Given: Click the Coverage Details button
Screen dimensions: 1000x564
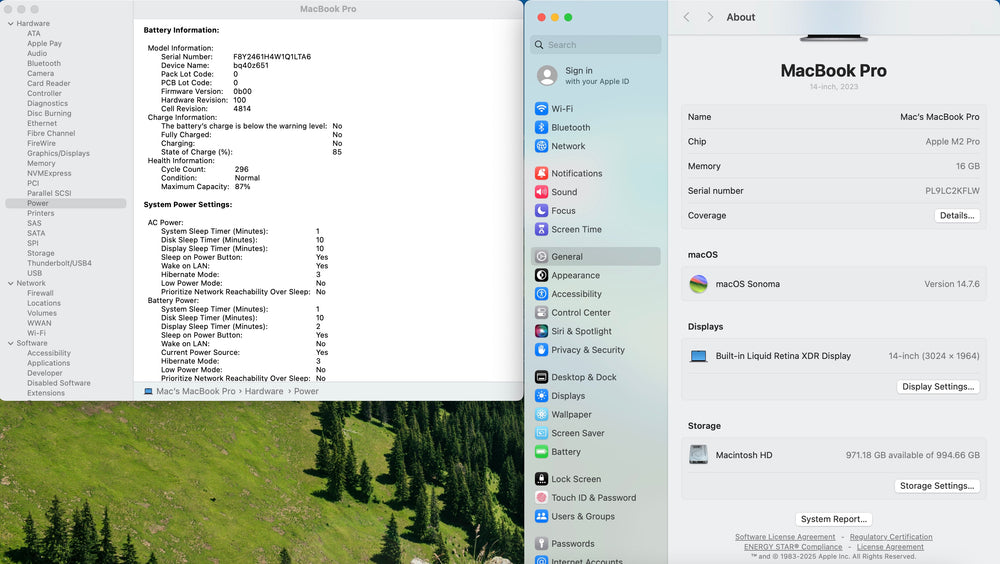Looking at the screenshot, I should click(957, 216).
